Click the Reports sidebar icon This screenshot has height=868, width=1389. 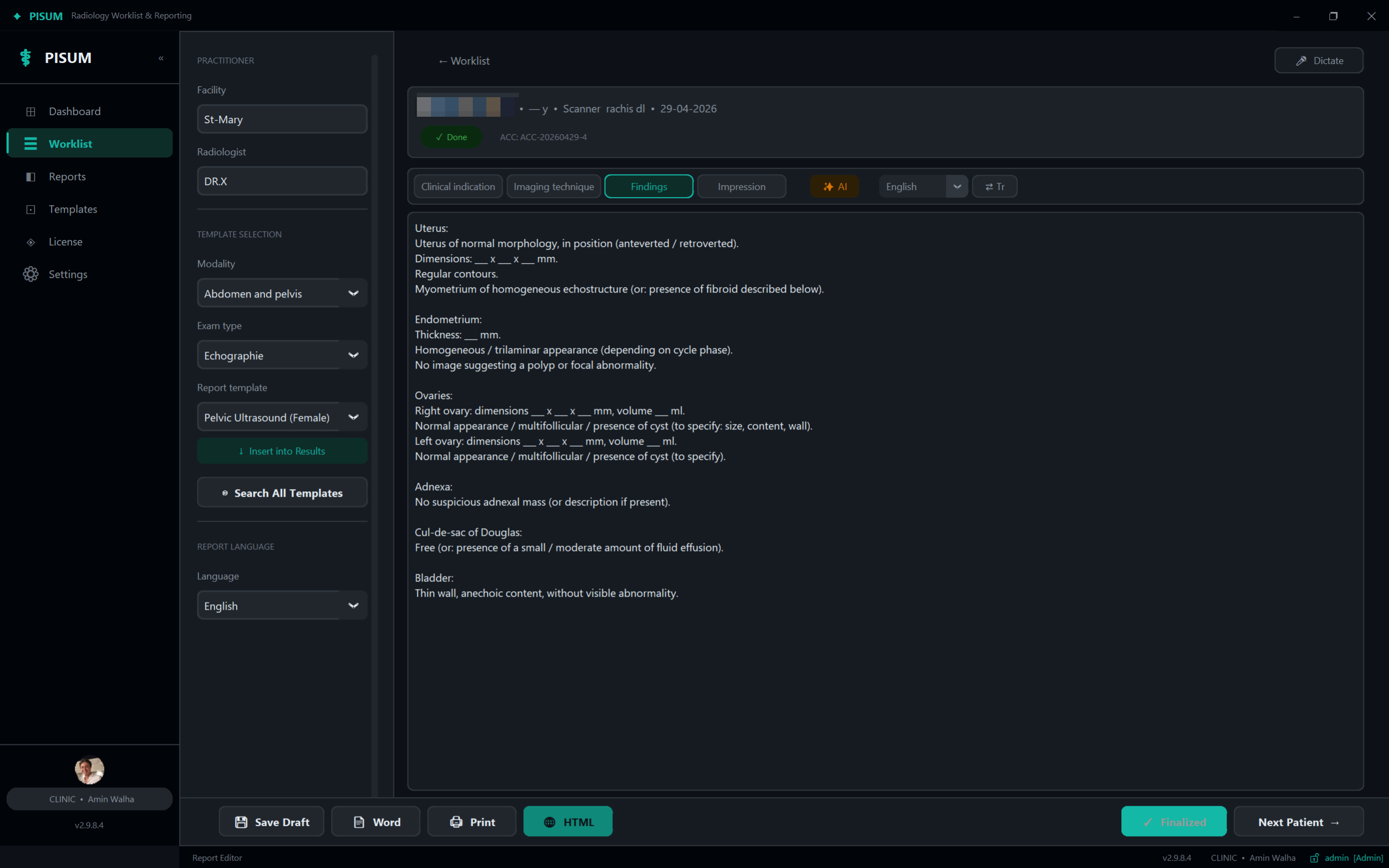pos(31,177)
